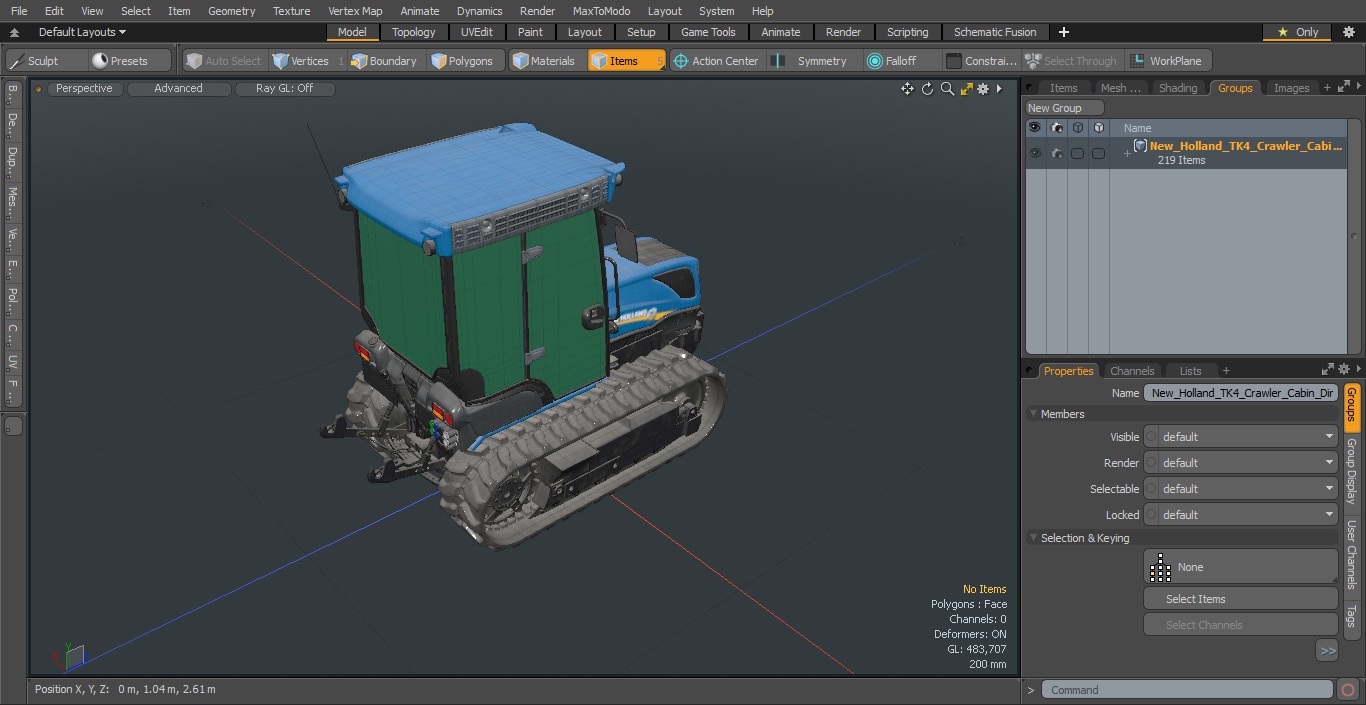Click the Ray GL: Off button

[x=284, y=89]
